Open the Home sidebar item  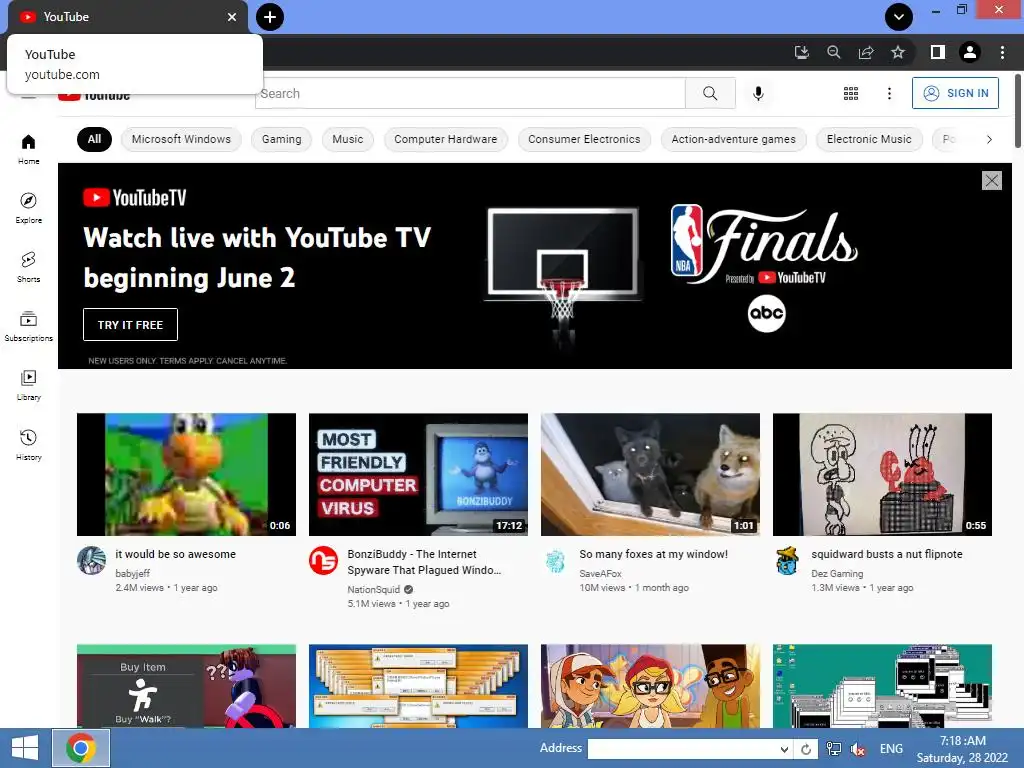pos(28,150)
